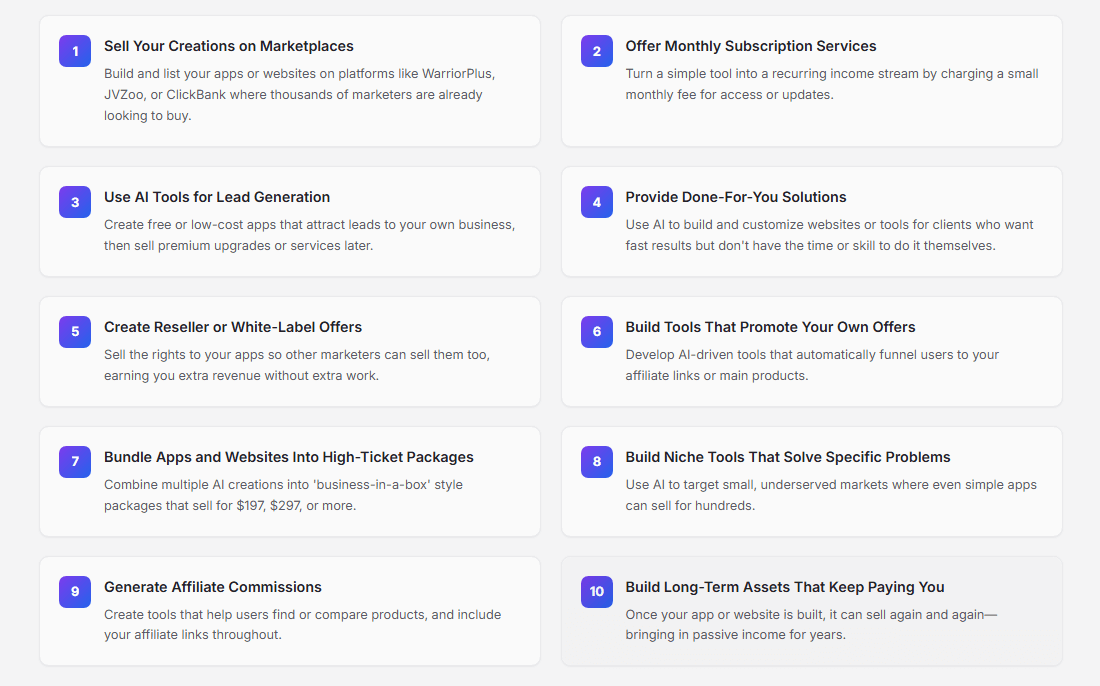Click "Use AI Tools for Lead Generation" title
This screenshot has height=686, width=1100.
pyautogui.click(x=217, y=197)
